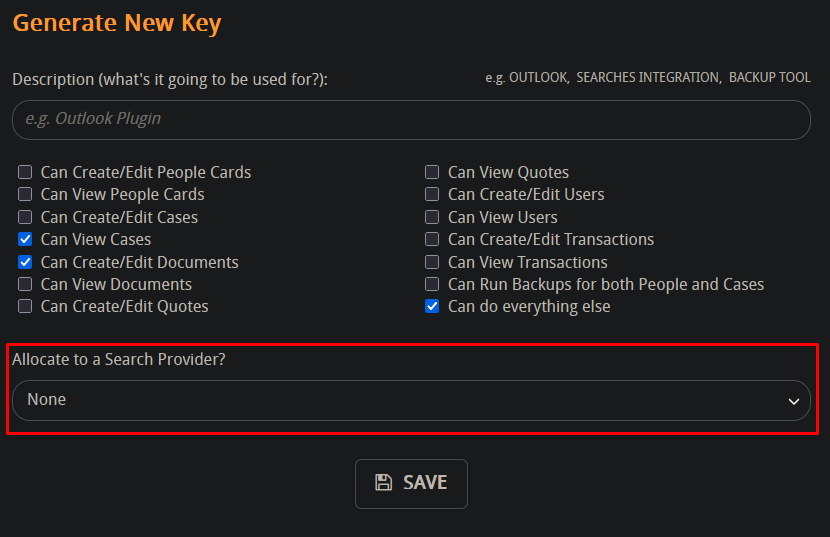Check Can Create/Edit Cases option
The height and width of the screenshot is (537, 830).
[25, 217]
